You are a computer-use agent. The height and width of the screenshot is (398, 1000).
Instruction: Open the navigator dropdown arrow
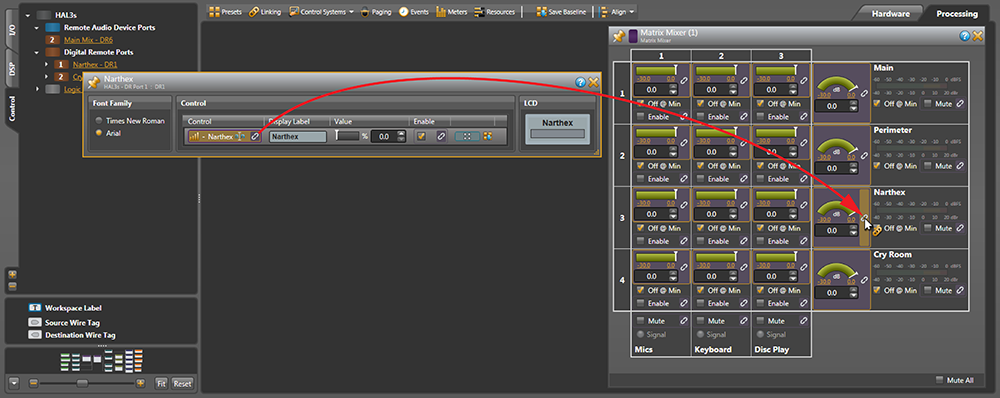(x=15, y=383)
